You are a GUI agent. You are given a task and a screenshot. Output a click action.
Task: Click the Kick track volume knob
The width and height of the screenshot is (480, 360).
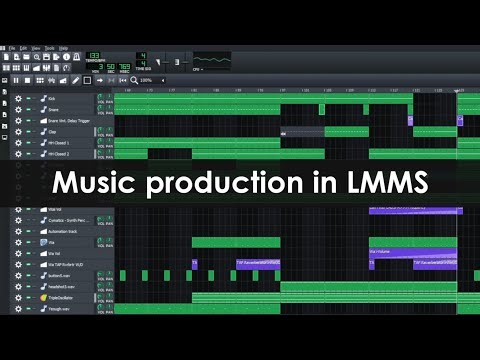[x=100, y=97]
